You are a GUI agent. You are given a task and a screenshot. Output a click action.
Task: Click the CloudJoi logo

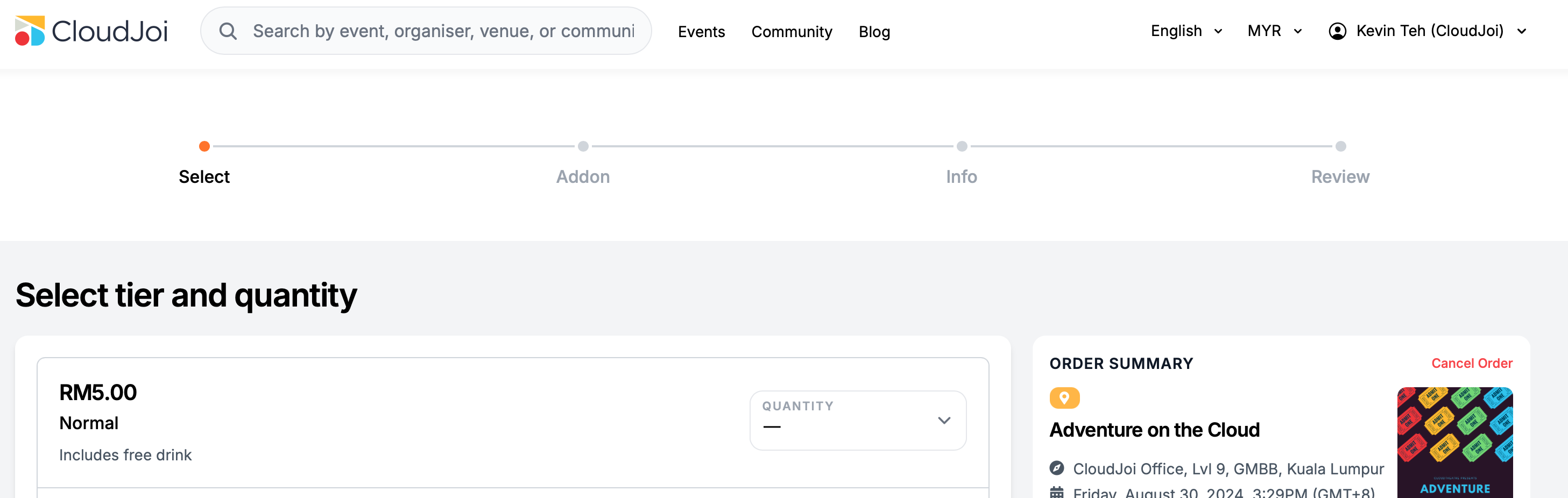(91, 31)
